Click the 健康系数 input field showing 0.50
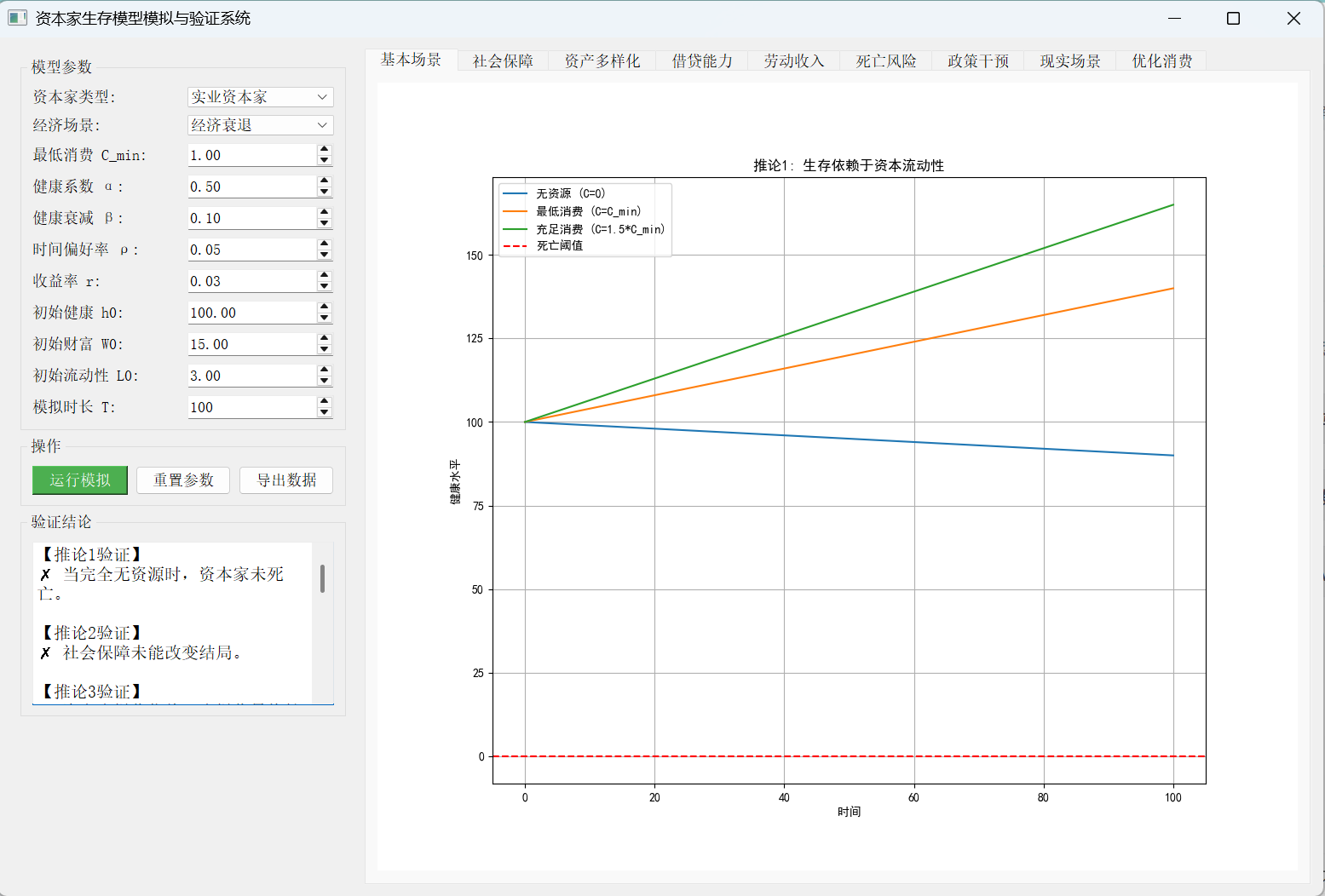Viewport: 1325px width, 896px height. pyautogui.click(x=252, y=187)
